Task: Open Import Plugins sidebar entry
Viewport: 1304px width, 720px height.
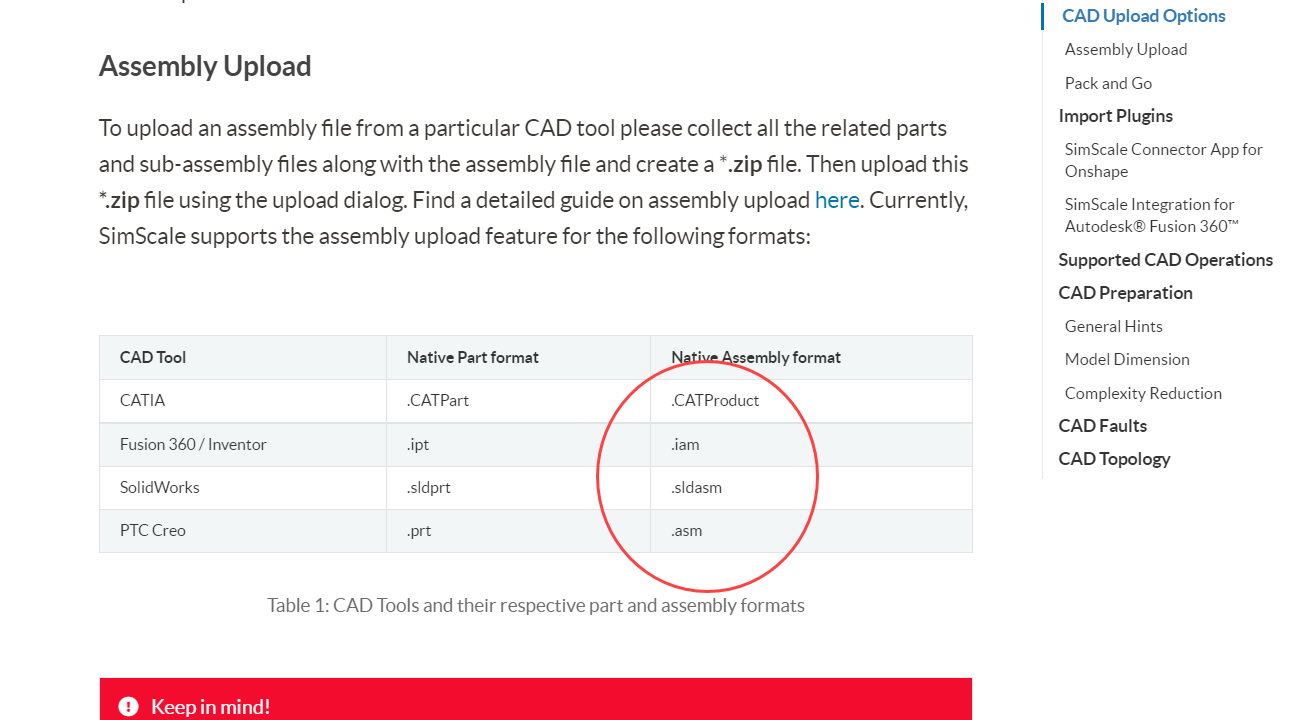Action: click(1115, 116)
